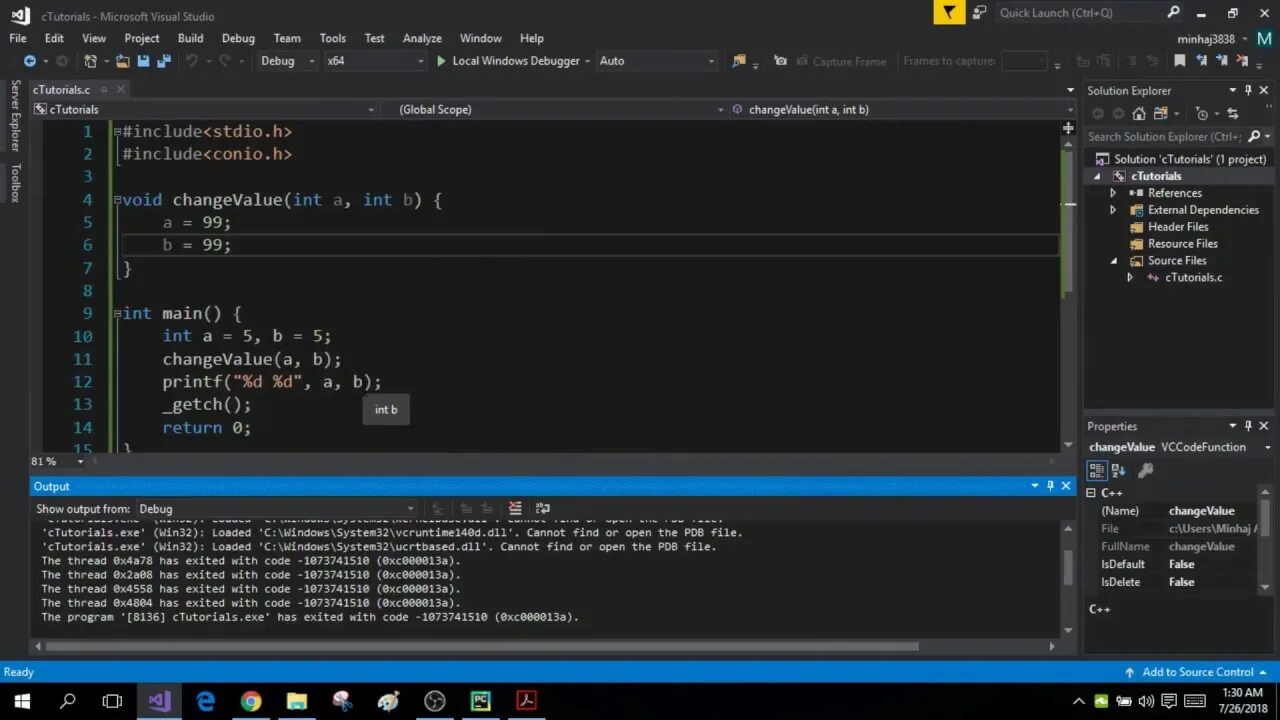Open the Tools menu
The height and width of the screenshot is (720, 1280).
click(333, 38)
